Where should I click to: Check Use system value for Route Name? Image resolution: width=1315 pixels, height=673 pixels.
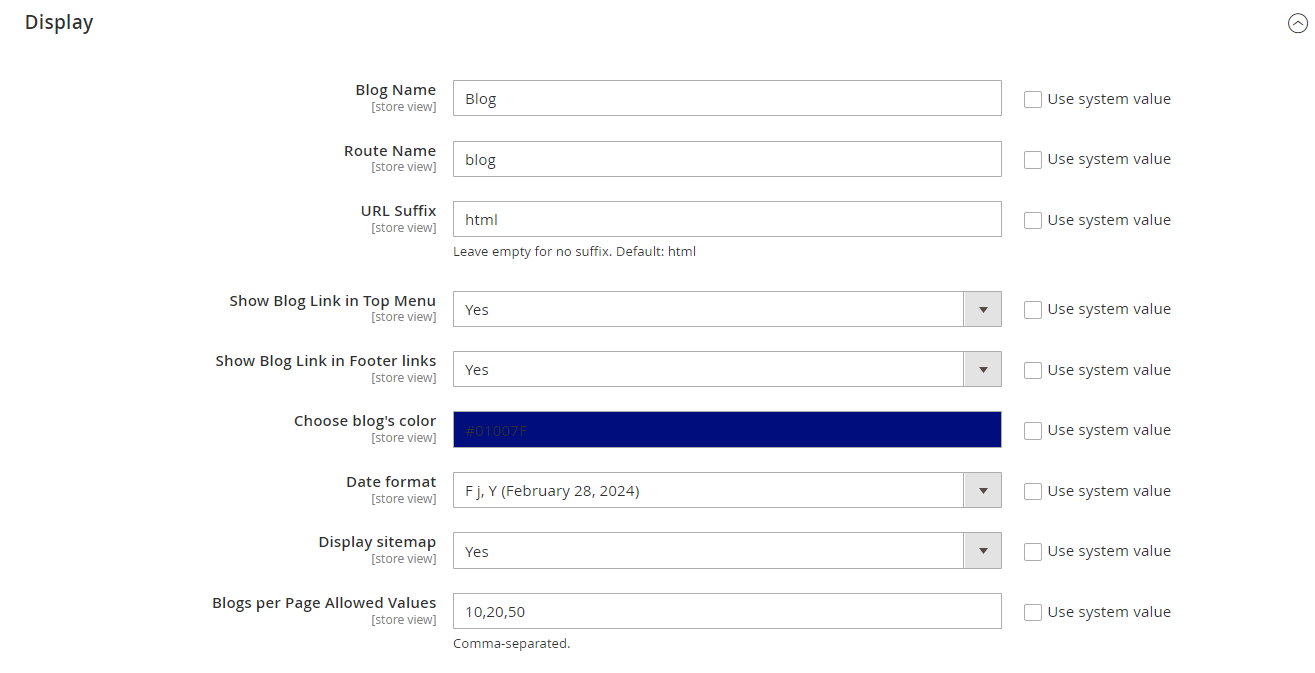coord(1033,160)
